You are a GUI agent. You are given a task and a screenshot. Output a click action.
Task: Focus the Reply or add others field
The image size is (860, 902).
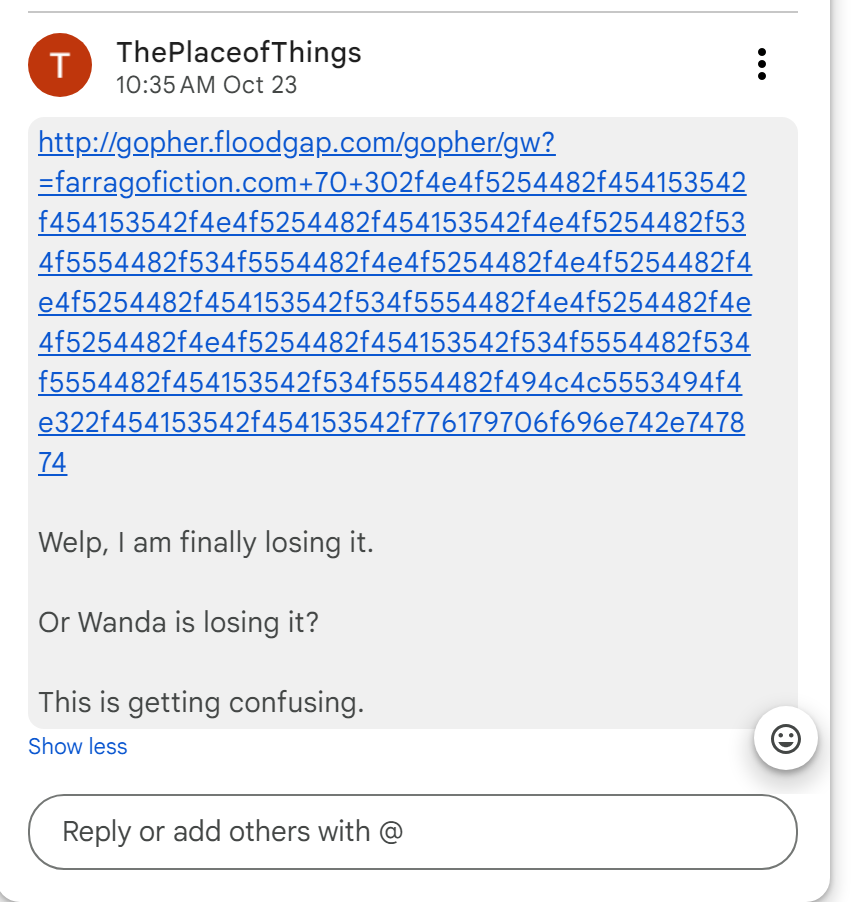coord(412,832)
